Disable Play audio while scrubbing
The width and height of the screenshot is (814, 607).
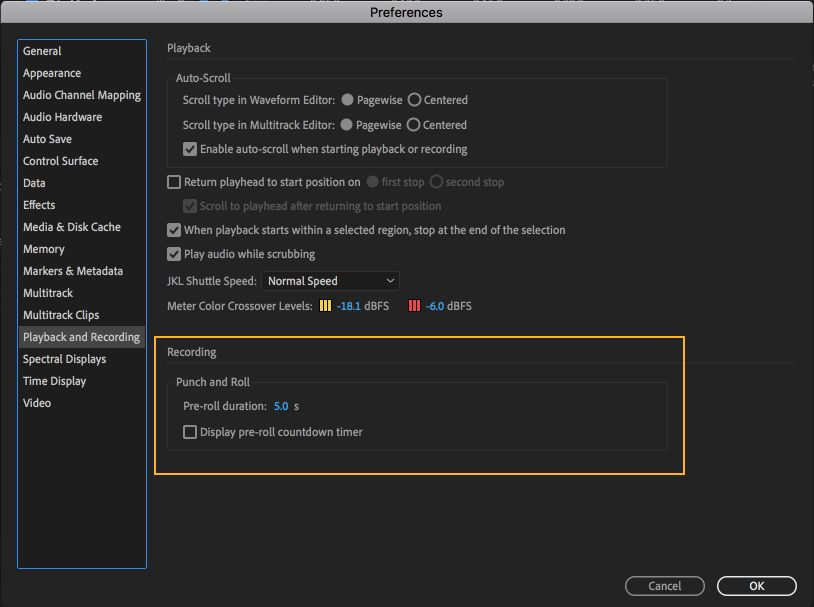(173, 254)
